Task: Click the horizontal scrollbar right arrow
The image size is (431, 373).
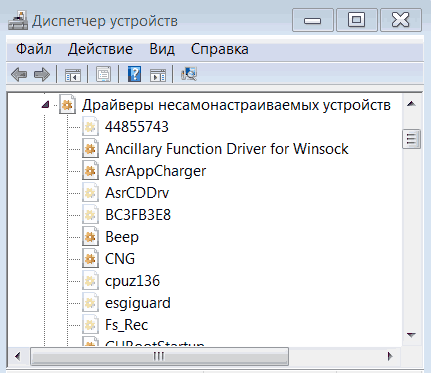Action: click(390, 356)
